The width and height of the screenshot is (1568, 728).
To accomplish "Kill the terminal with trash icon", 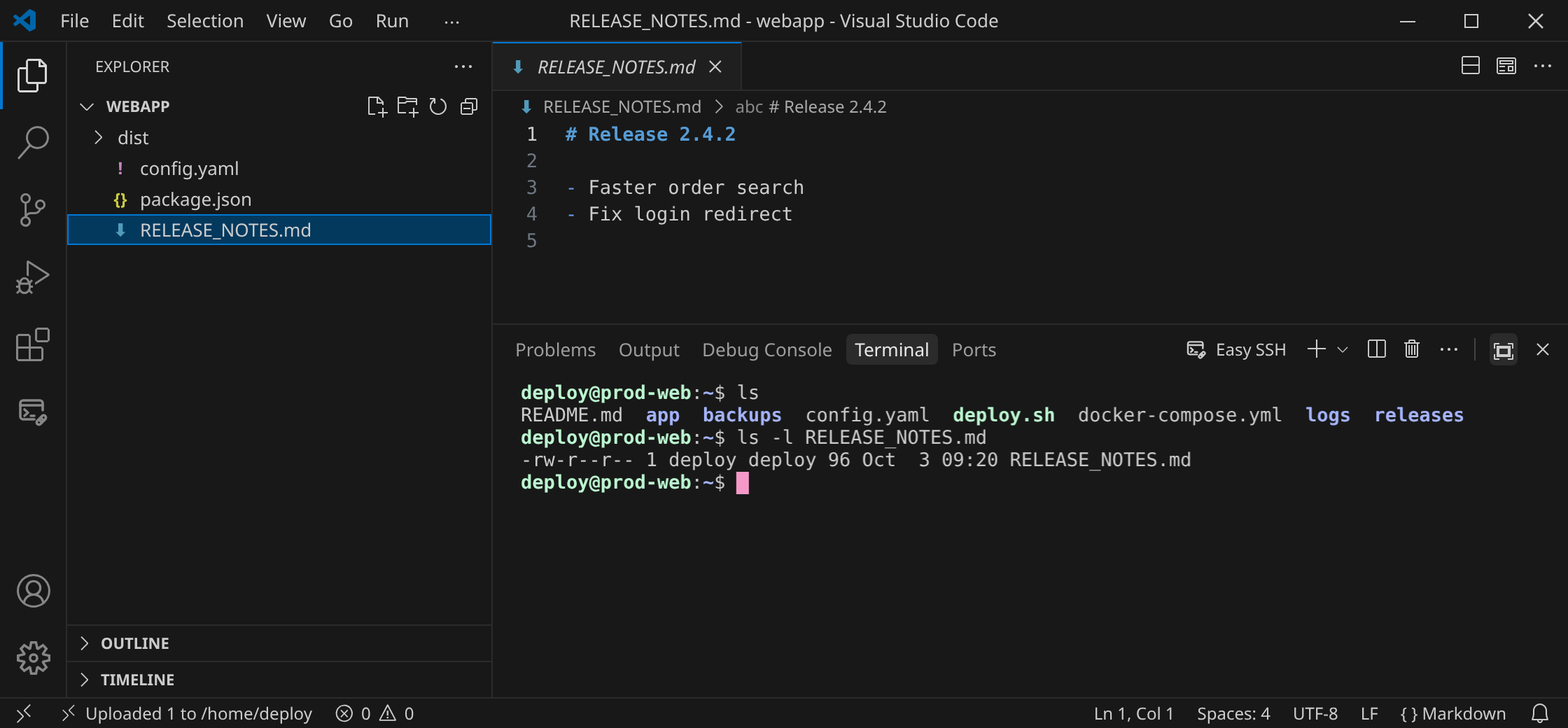I will (x=1412, y=349).
